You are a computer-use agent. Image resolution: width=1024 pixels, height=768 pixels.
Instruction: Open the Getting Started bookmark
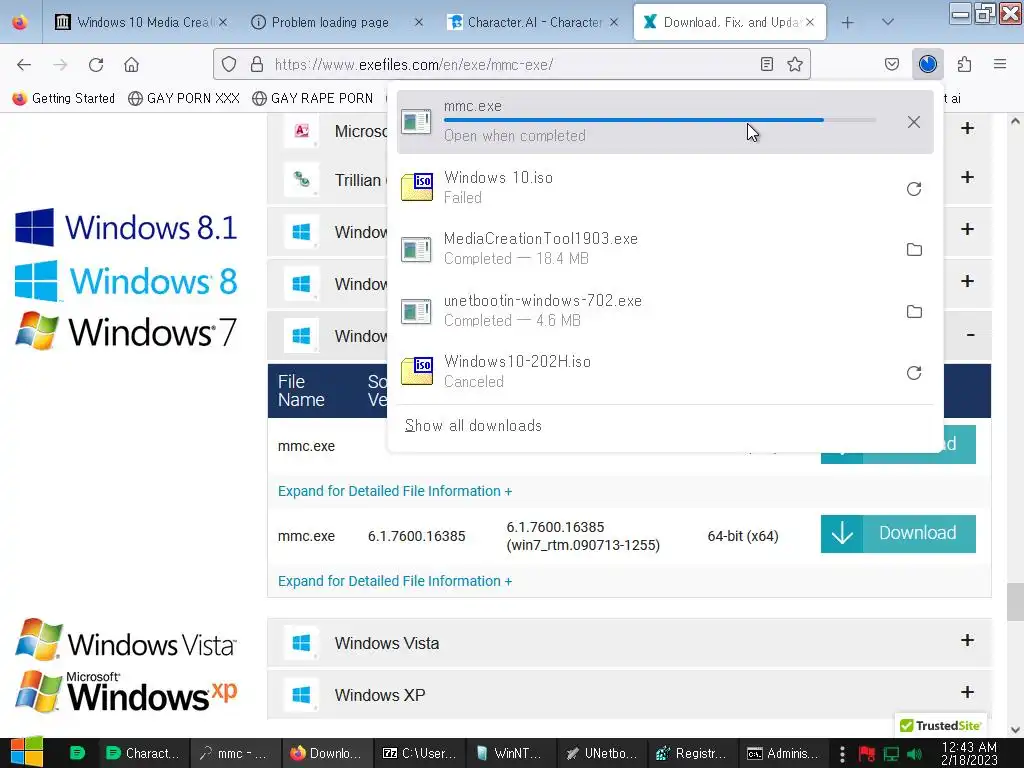[x=63, y=98]
